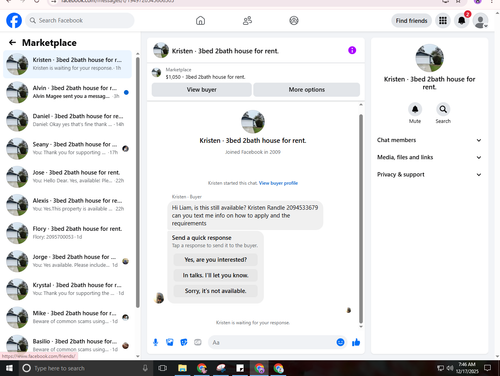
Task: Open the Flory conversation in the list
Action: (68, 233)
